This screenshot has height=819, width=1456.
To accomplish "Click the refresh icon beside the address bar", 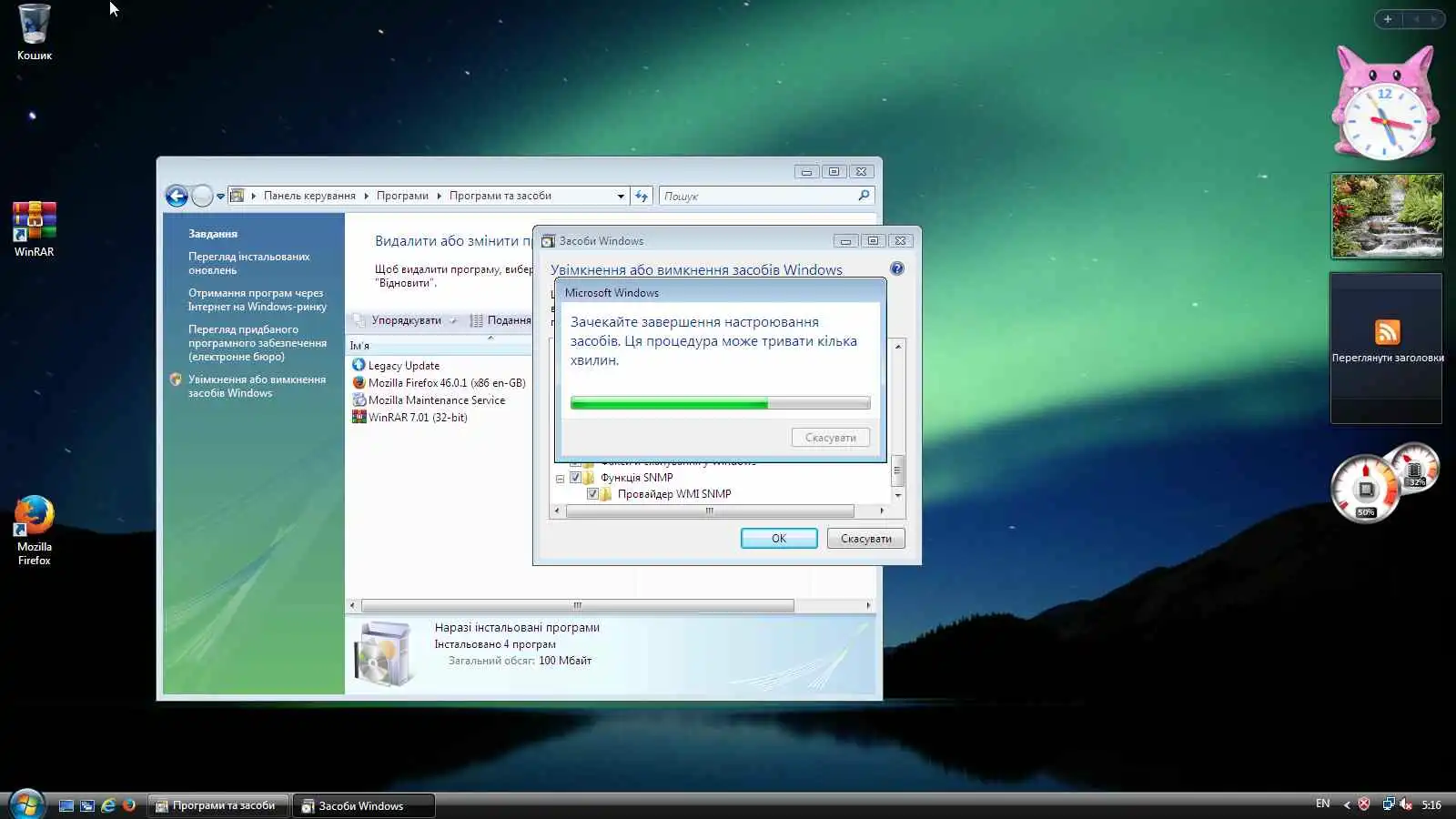I will 642,196.
